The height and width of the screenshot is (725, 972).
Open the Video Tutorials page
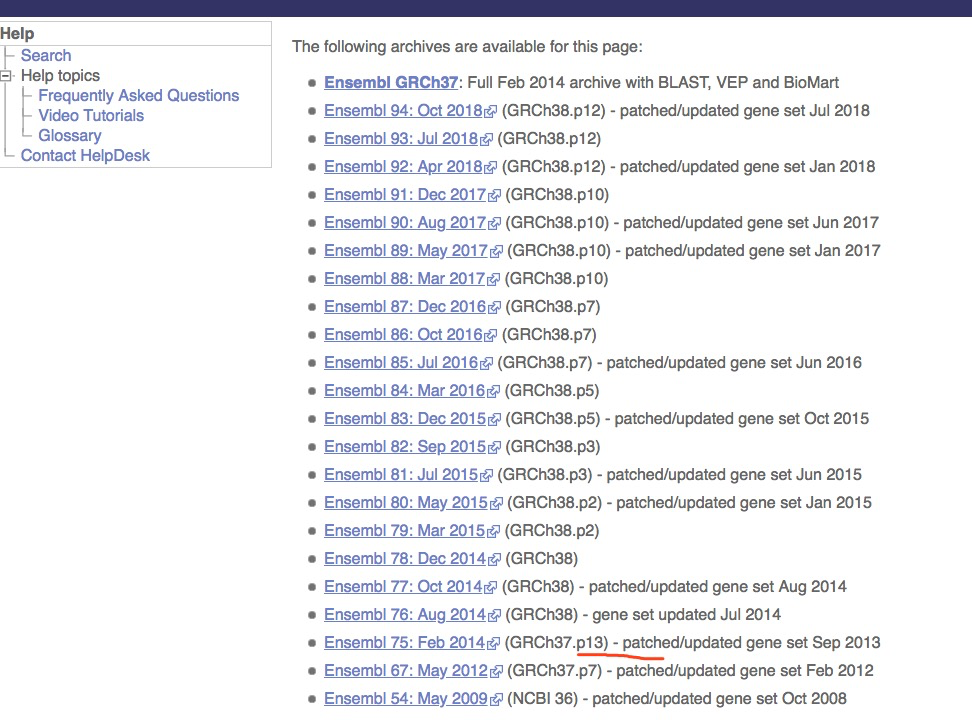coord(91,115)
